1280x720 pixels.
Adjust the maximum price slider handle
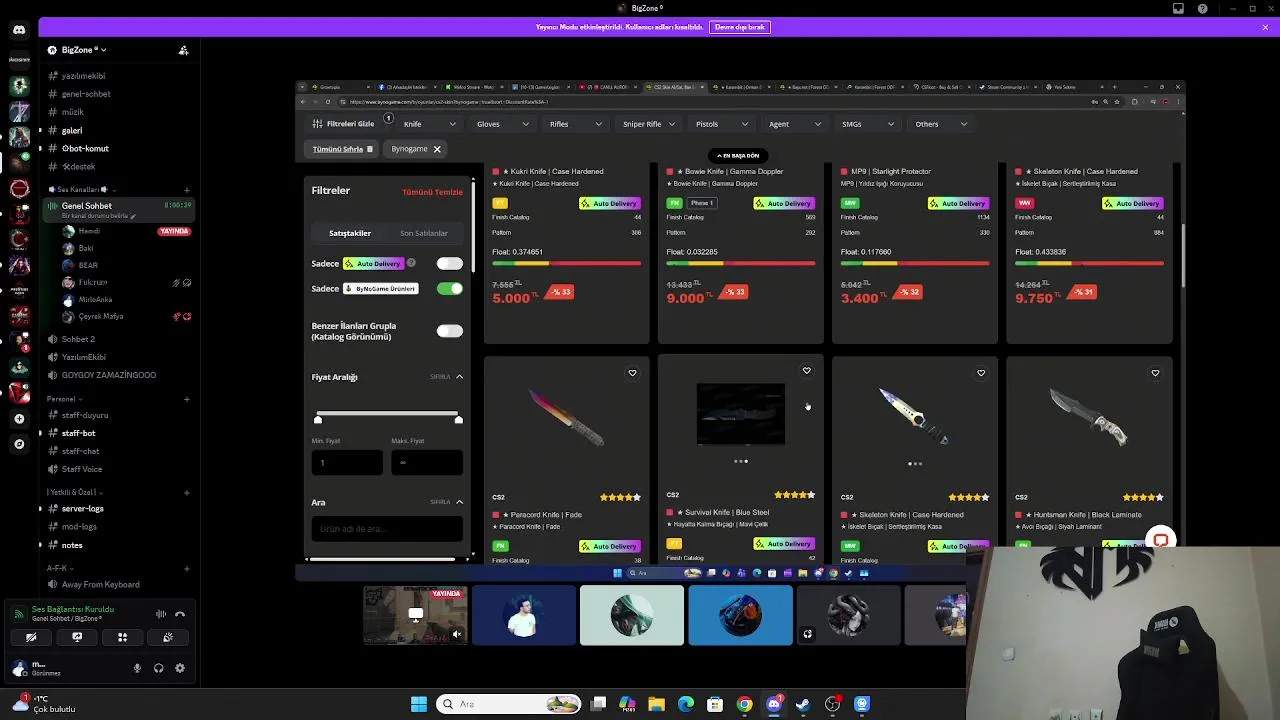point(458,419)
